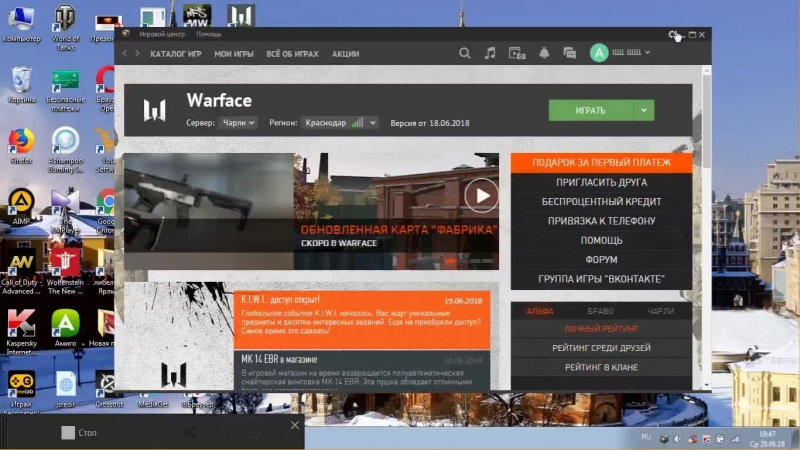Image resolution: width=800 pixels, height=450 pixels.
Task: Open the settings gear in the title bar
Action: click(x=673, y=34)
